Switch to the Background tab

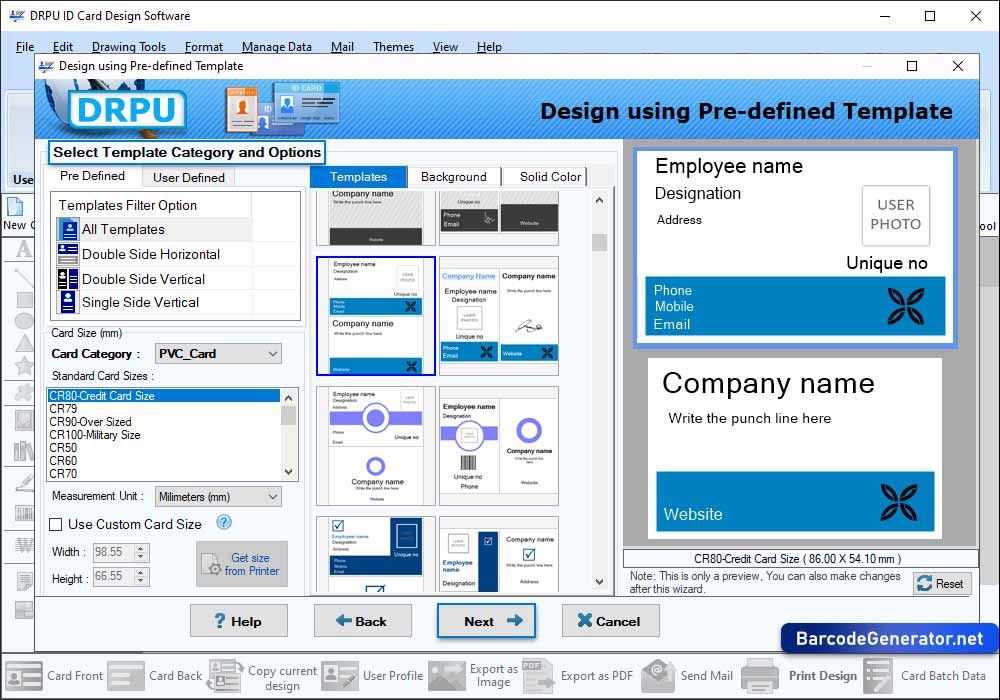click(x=453, y=177)
